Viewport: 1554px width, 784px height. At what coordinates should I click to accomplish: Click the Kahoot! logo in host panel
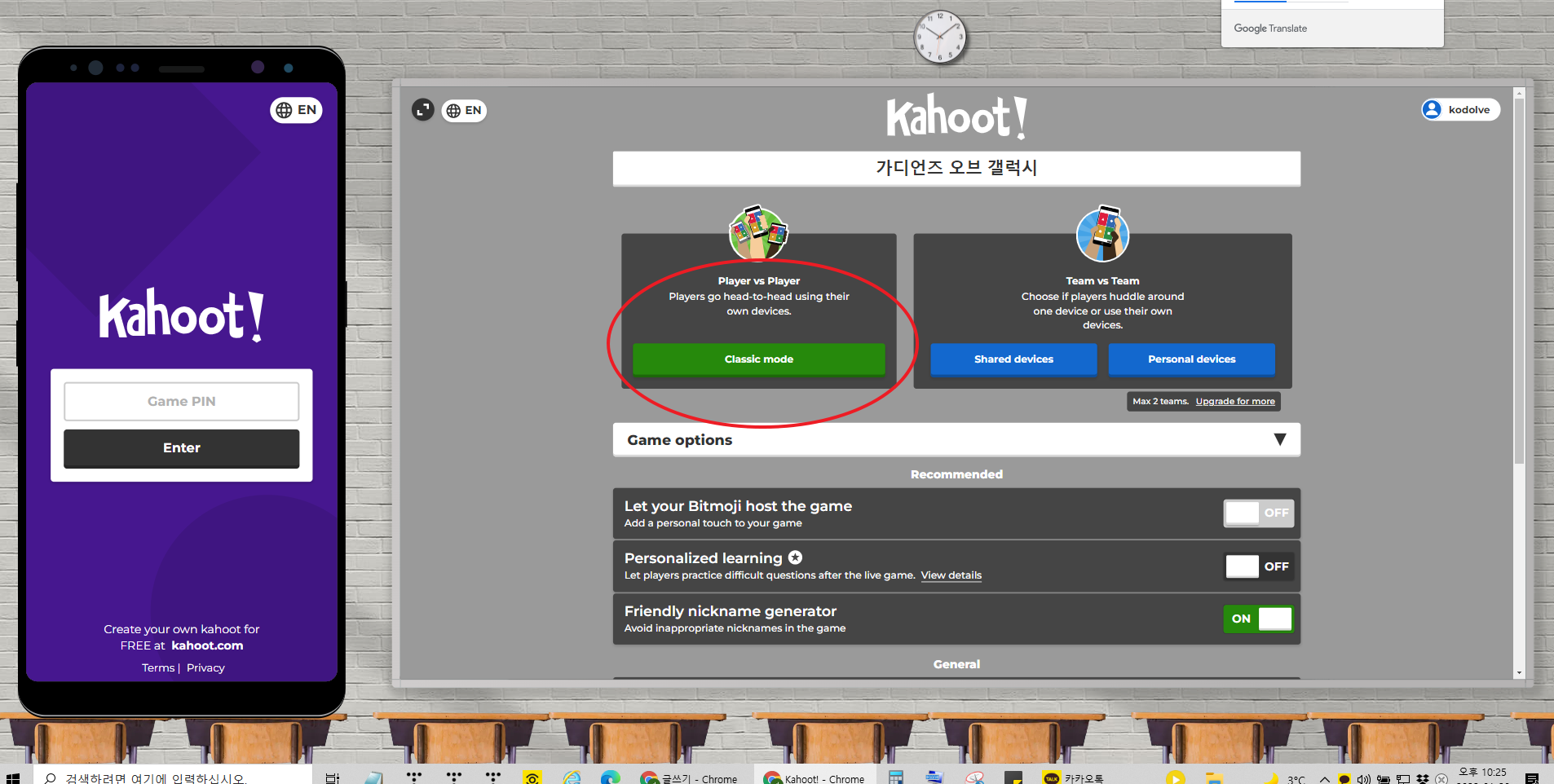956,117
